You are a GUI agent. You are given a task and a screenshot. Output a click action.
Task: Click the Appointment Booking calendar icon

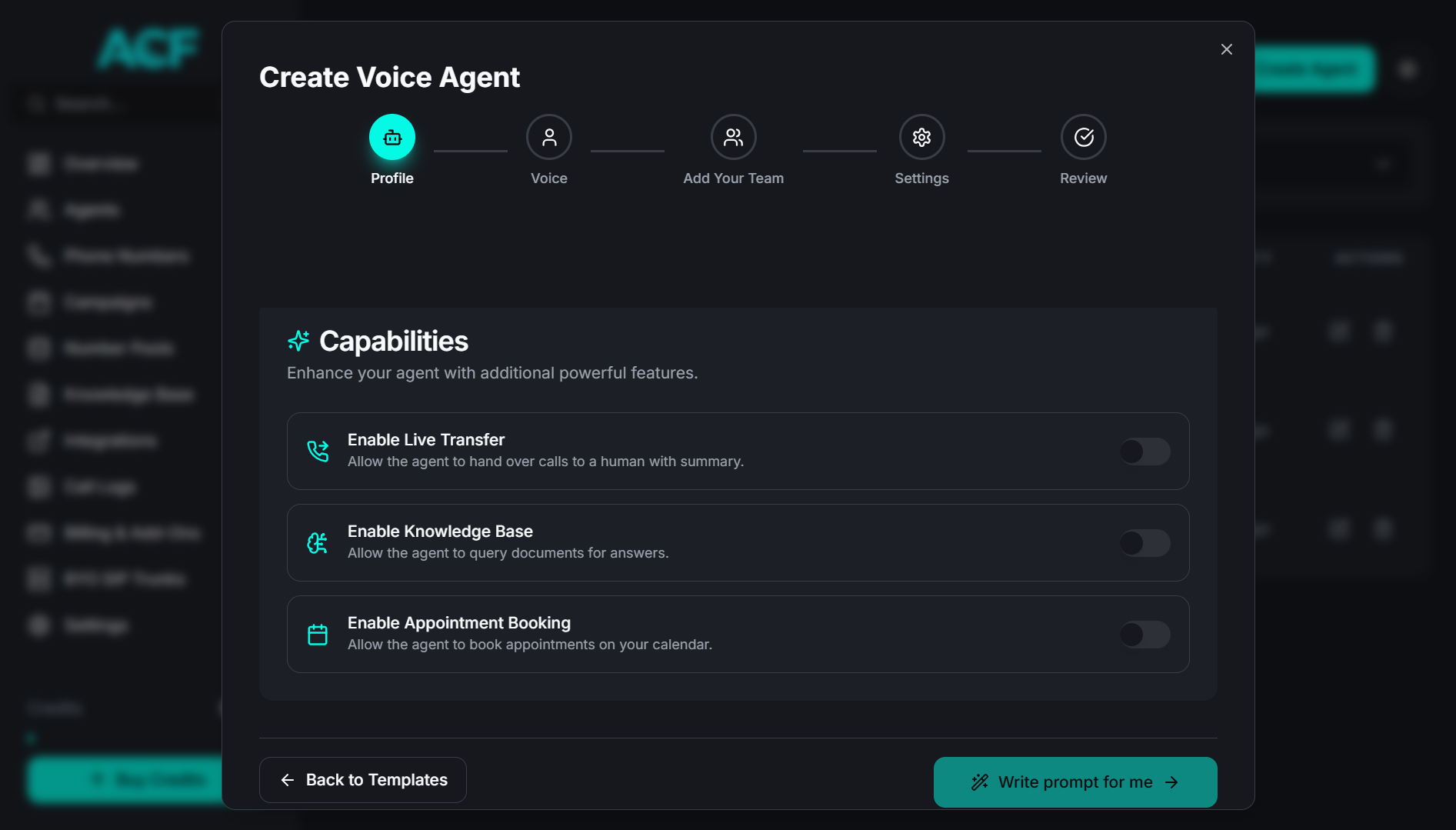317,634
